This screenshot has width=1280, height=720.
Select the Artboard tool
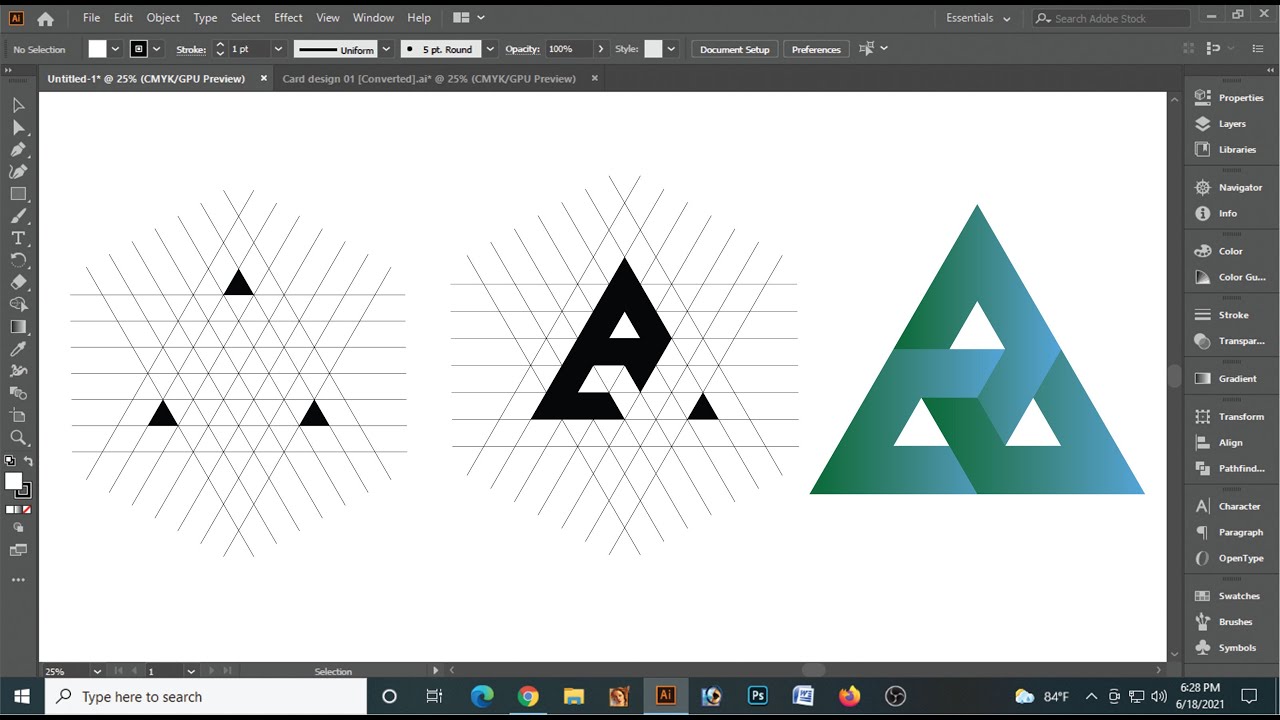point(18,415)
